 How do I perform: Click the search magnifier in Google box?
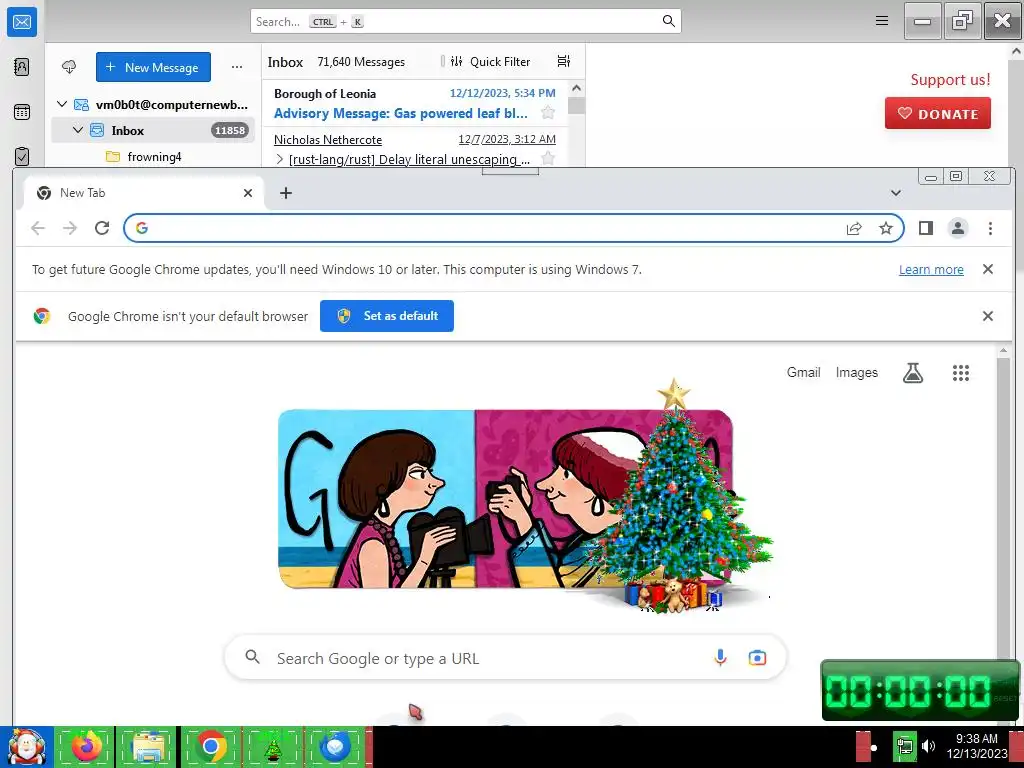click(252, 657)
